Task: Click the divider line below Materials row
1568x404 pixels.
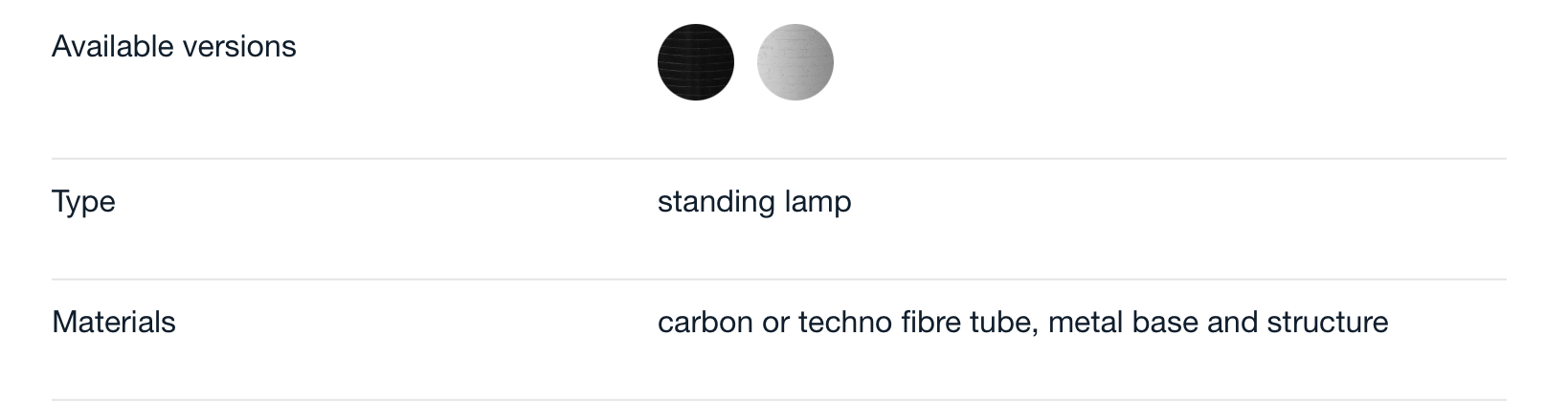Action: click(x=779, y=400)
